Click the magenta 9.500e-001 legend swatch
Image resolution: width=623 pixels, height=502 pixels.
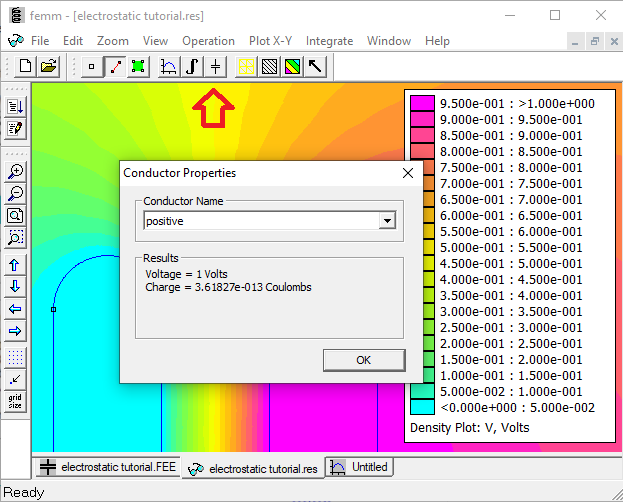pyautogui.click(x=422, y=103)
